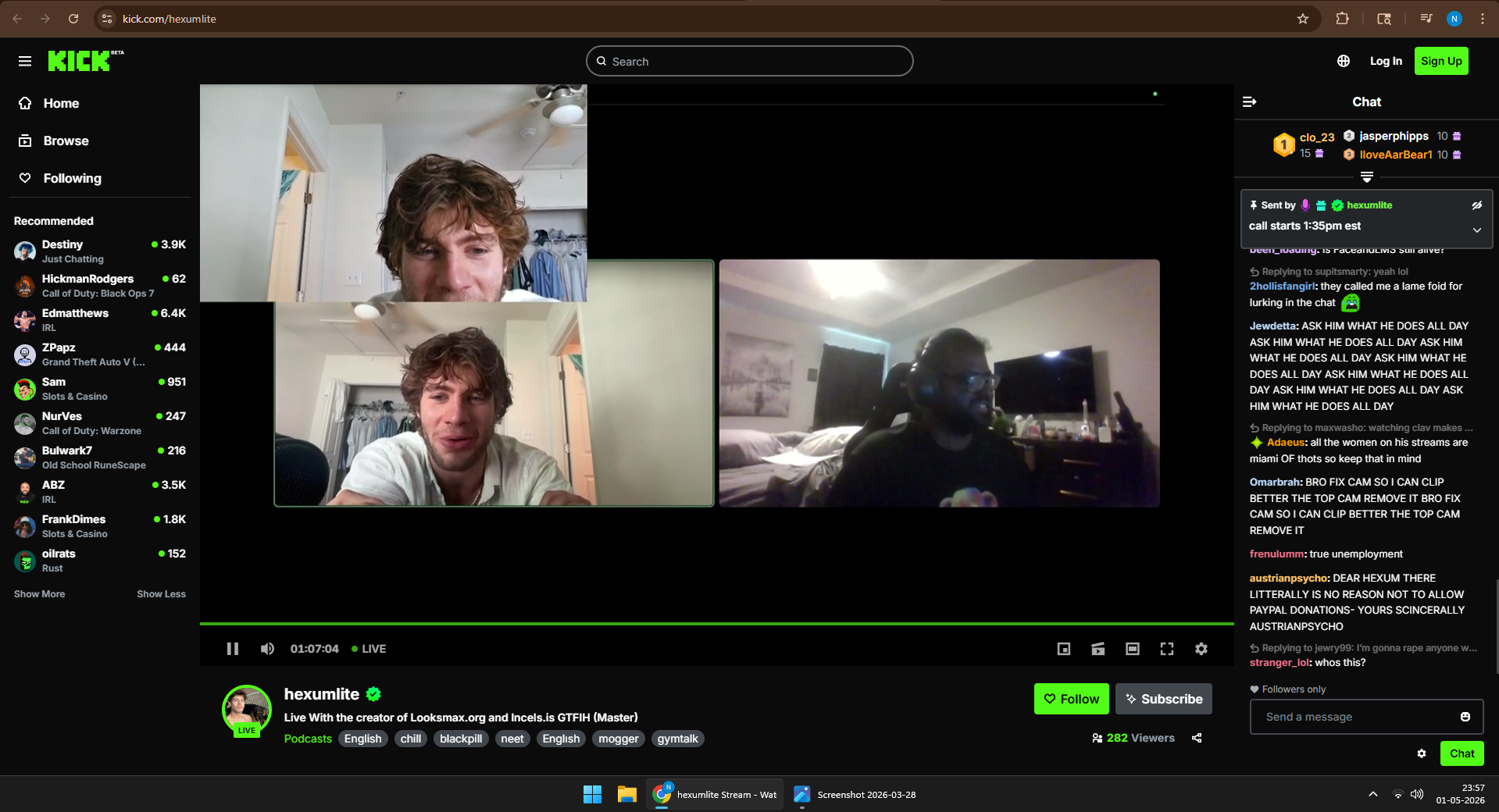The image size is (1499, 812).
Task: Click Show Less recommended channels
Action: point(162,594)
